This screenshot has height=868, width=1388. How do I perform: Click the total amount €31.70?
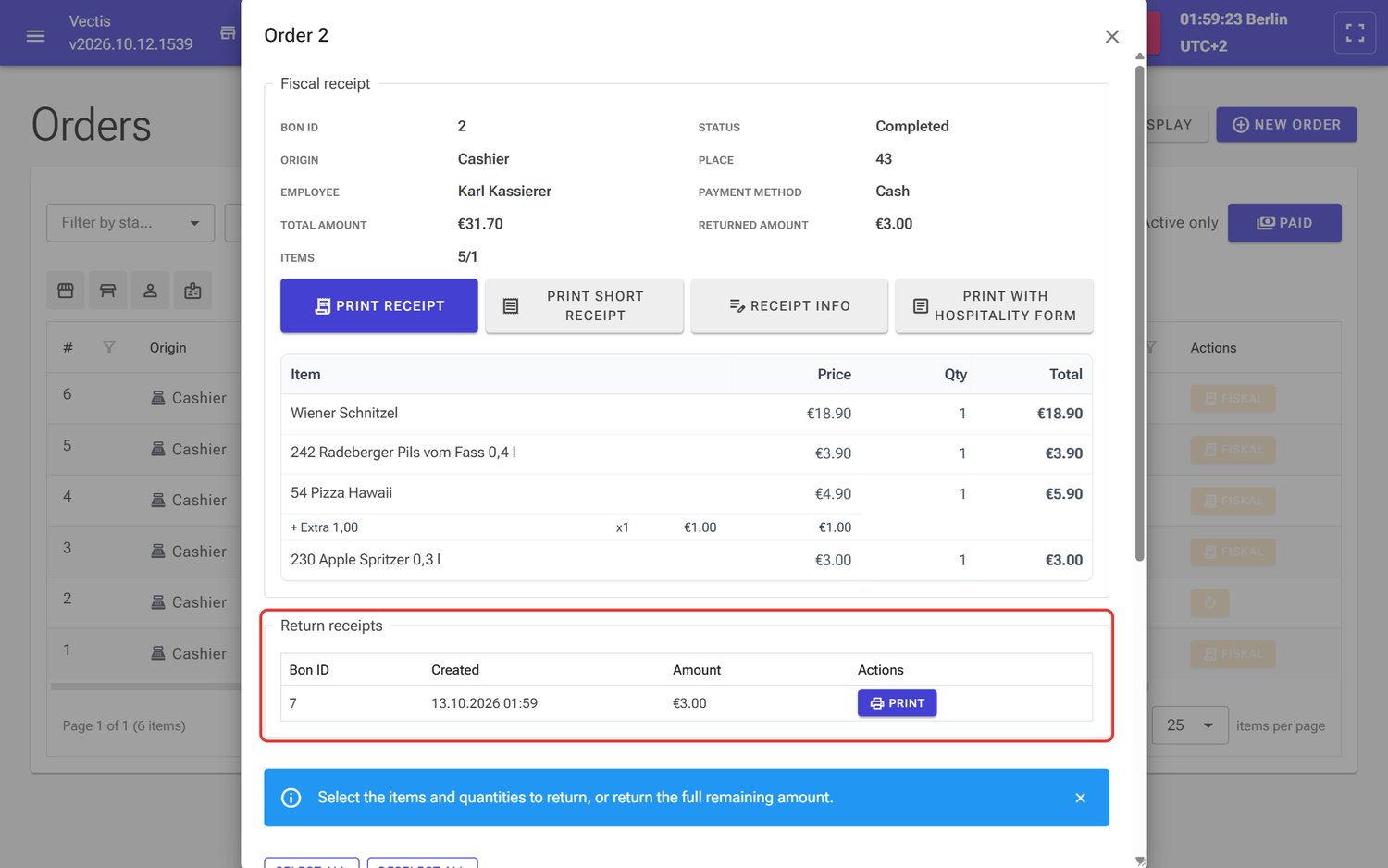(480, 224)
